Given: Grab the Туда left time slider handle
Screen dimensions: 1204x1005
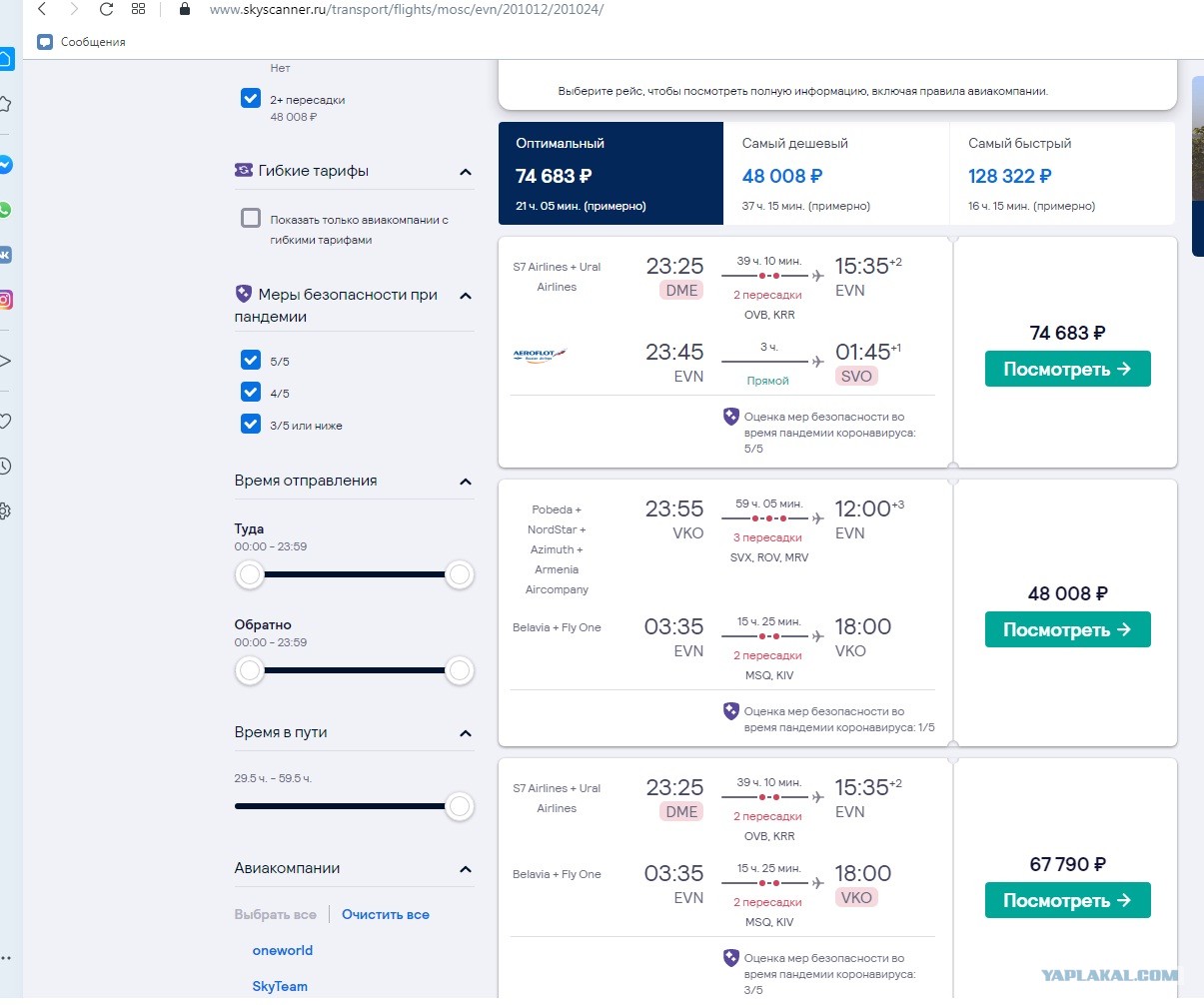Looking at the screenshot, I should coord(250,574).
